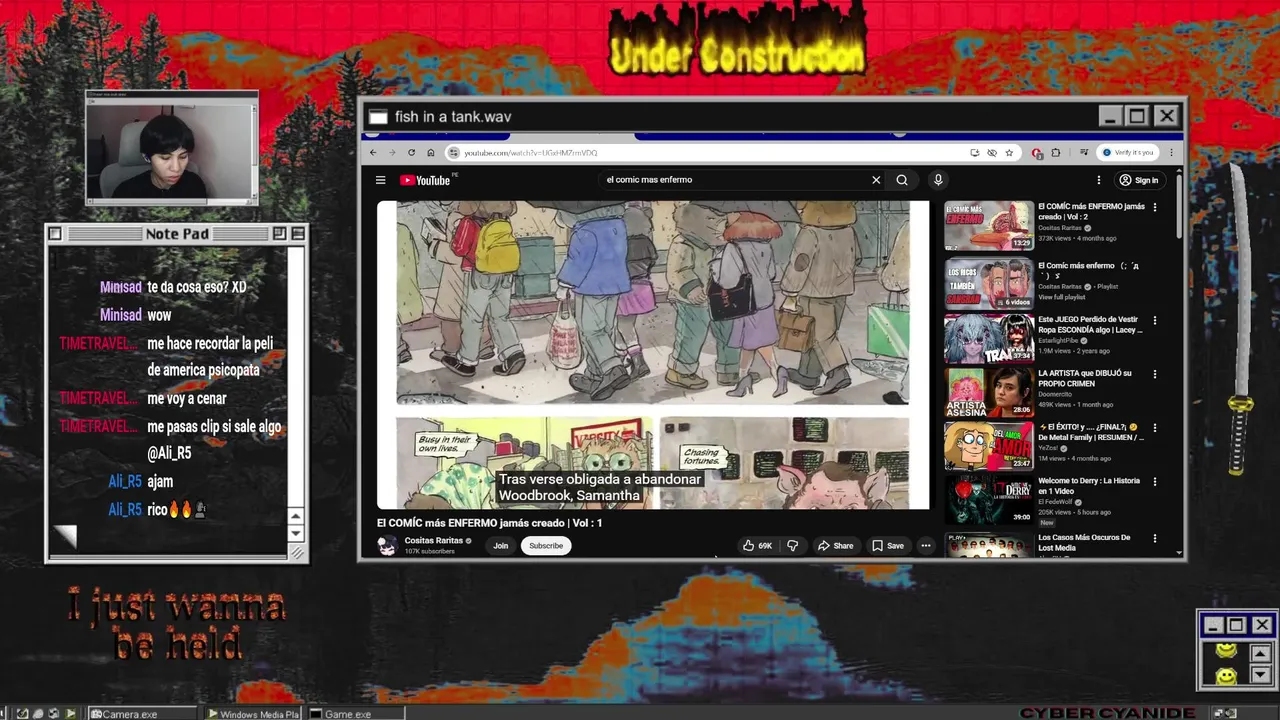Clear the YouTube search text
1280x720 pixels.
[876, 180]
